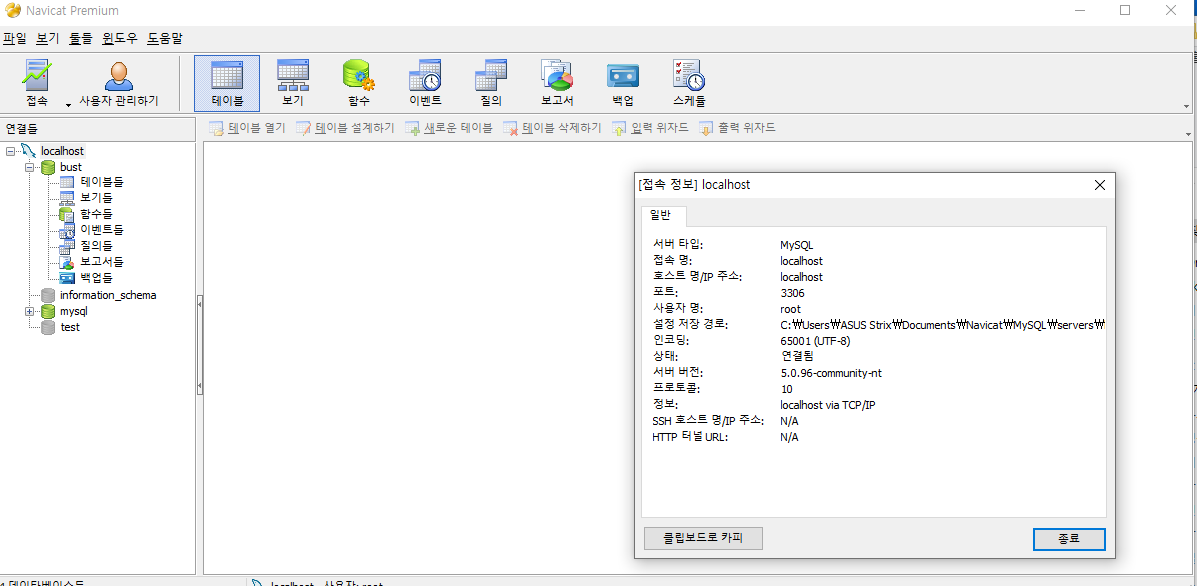Click 테이블 열기 open table
Viewport: 1197px width, 586px height.
[247, 128]
